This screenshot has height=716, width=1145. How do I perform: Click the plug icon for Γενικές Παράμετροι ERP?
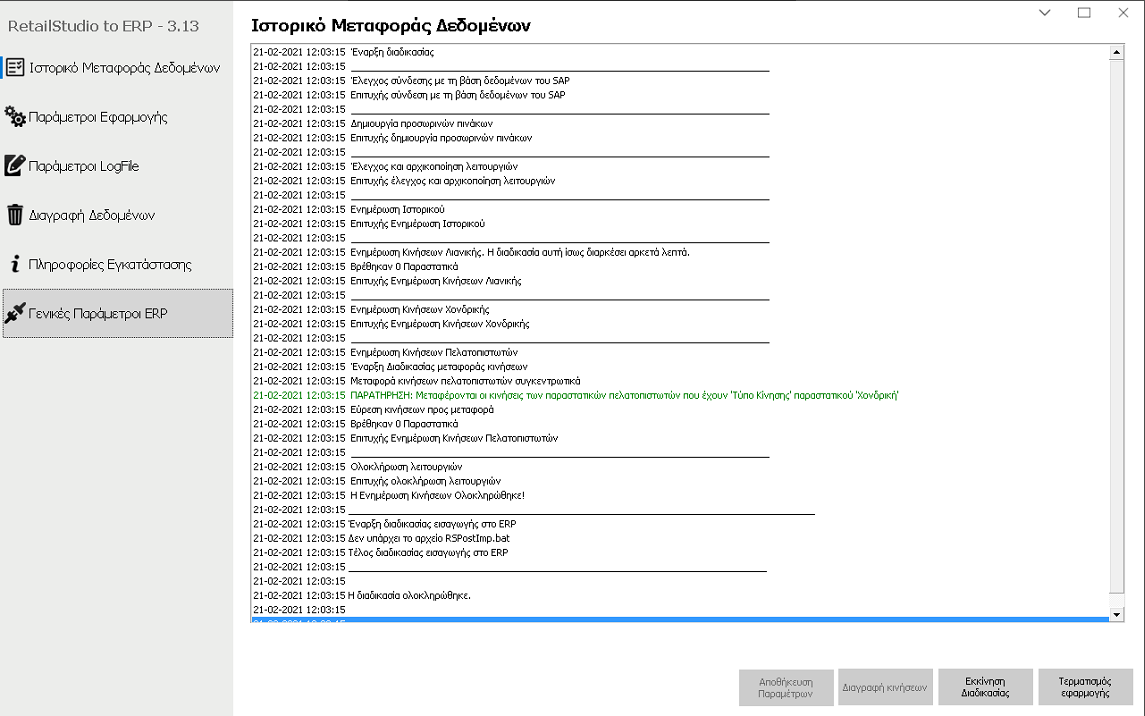click(15, 313)
